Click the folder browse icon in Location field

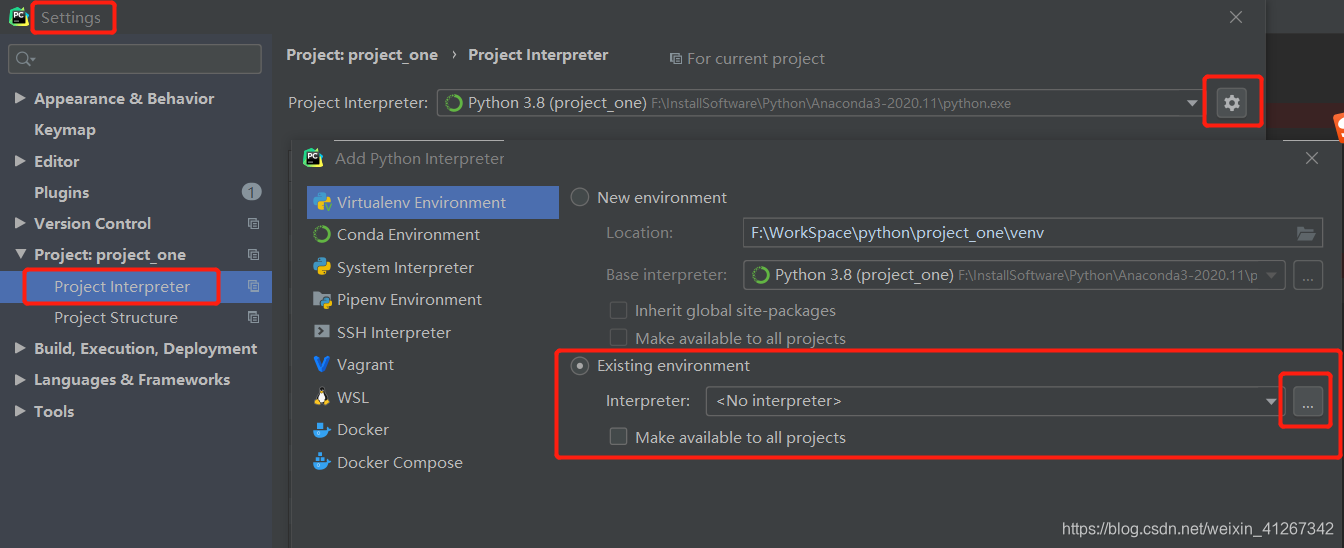point(1306,233)
